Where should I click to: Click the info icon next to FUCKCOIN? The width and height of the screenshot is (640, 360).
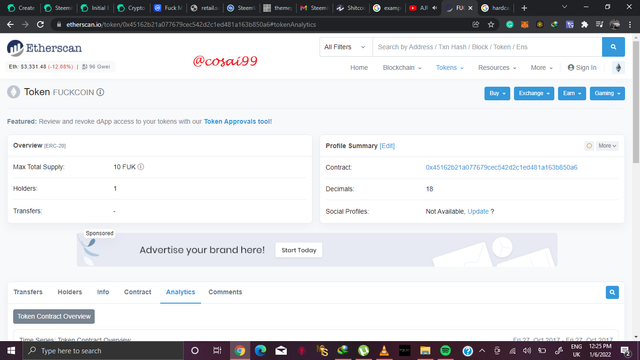coord(100,92)
